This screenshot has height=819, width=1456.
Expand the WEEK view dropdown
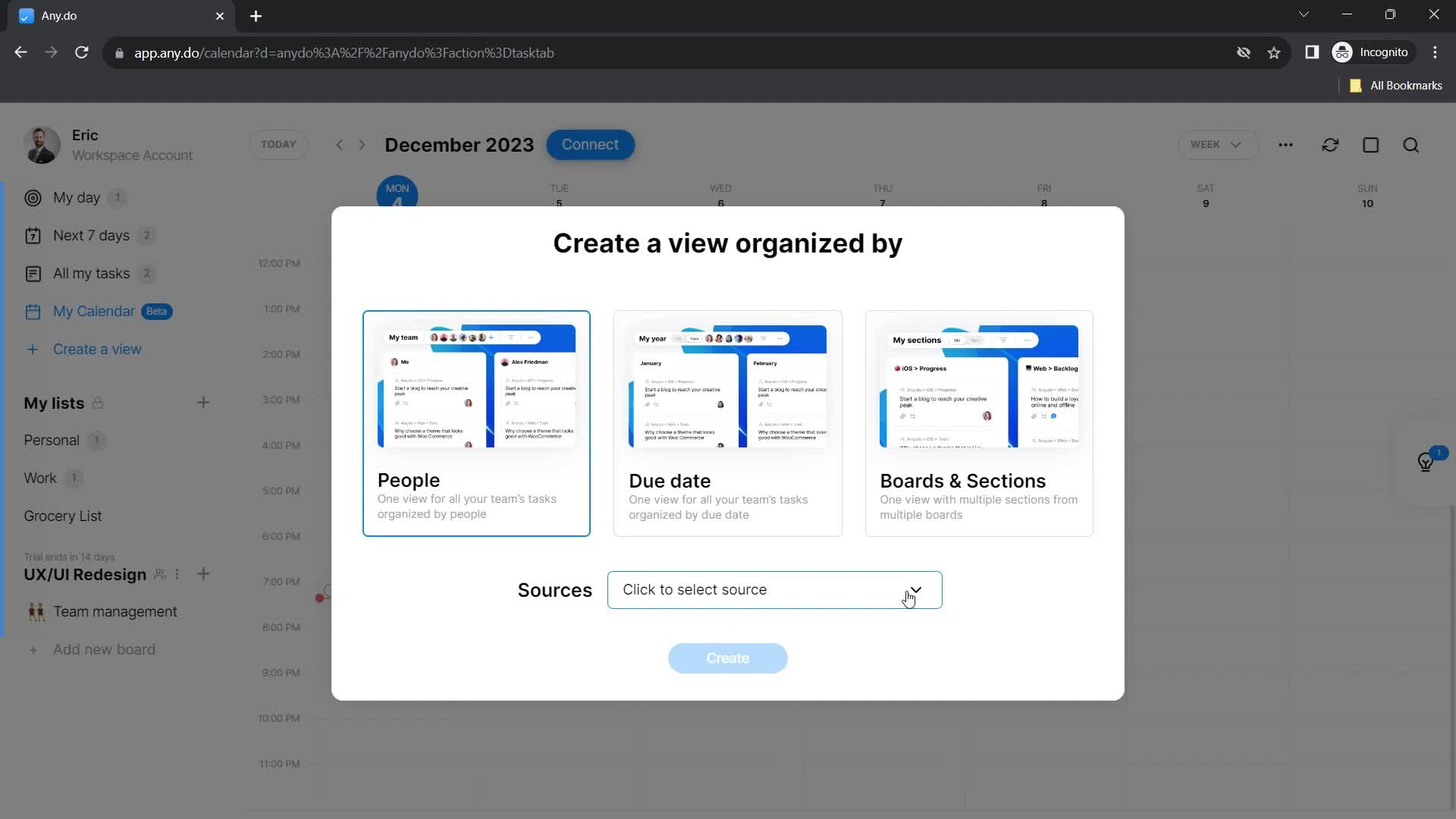click(1213, 144)
